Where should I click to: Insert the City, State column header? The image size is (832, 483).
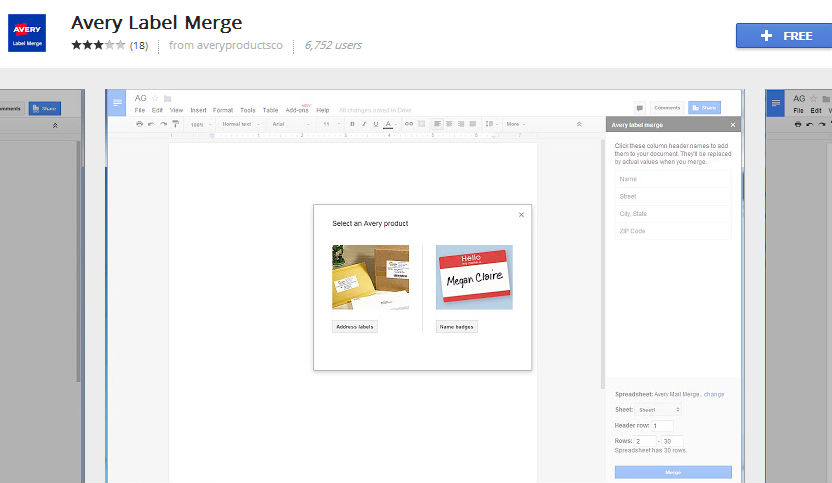click(x=673, y=213)
